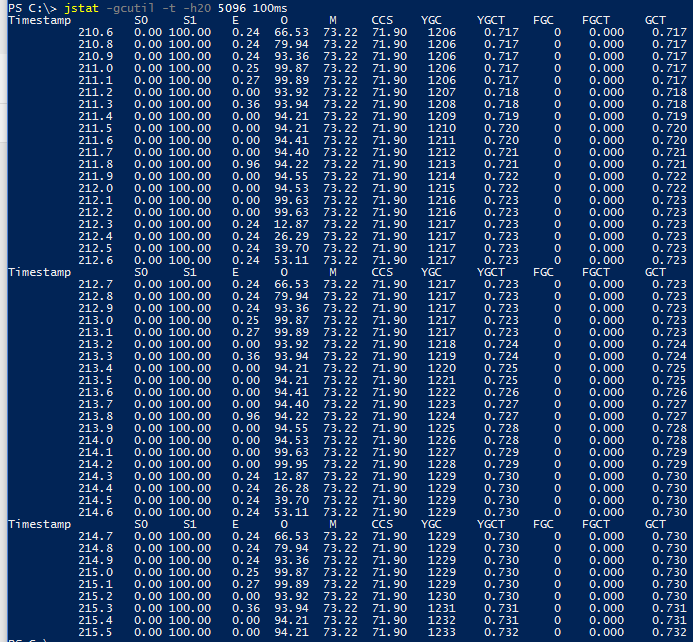Click YGC count 1210

[x=442, y=128]
